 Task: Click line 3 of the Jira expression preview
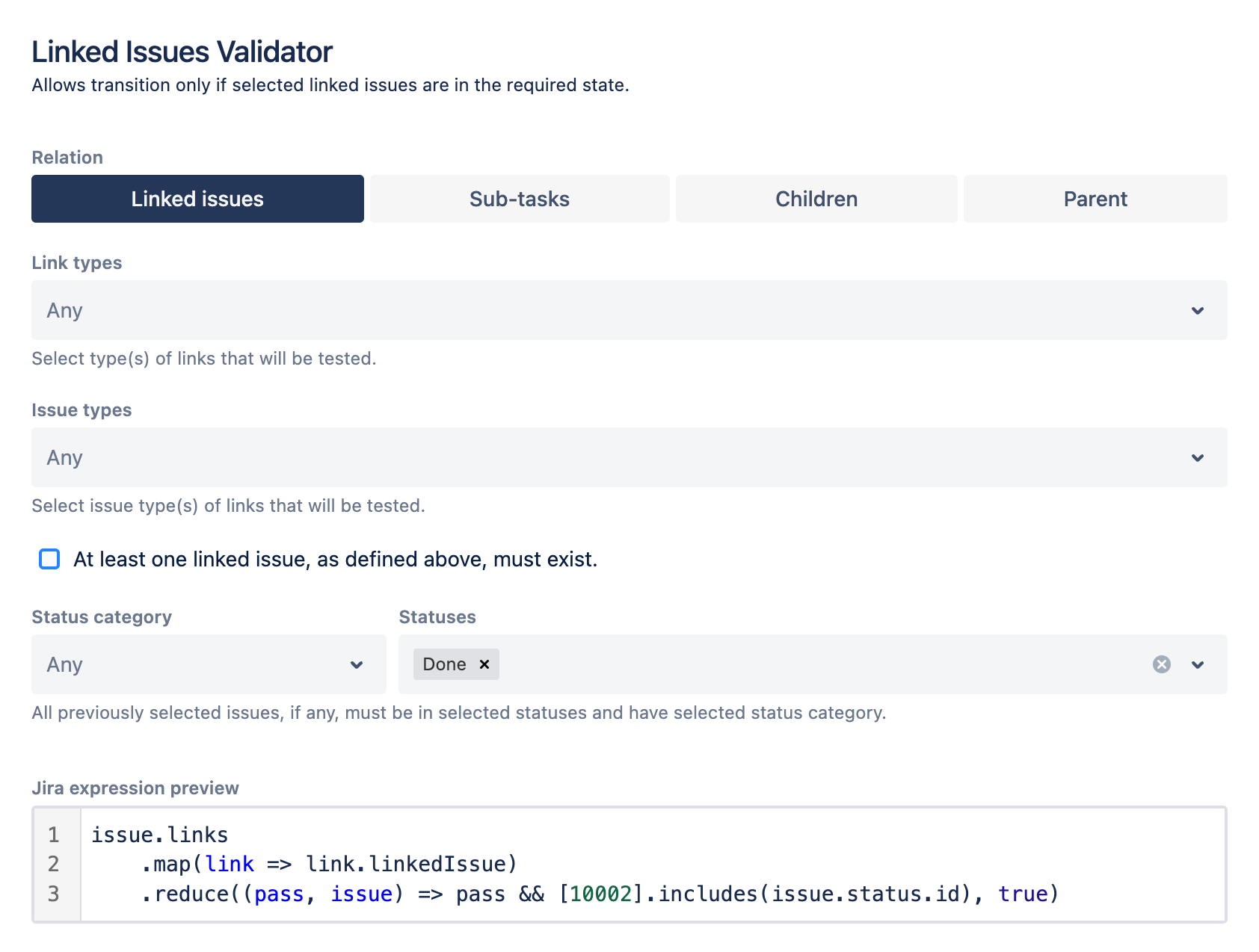(574, 894)
